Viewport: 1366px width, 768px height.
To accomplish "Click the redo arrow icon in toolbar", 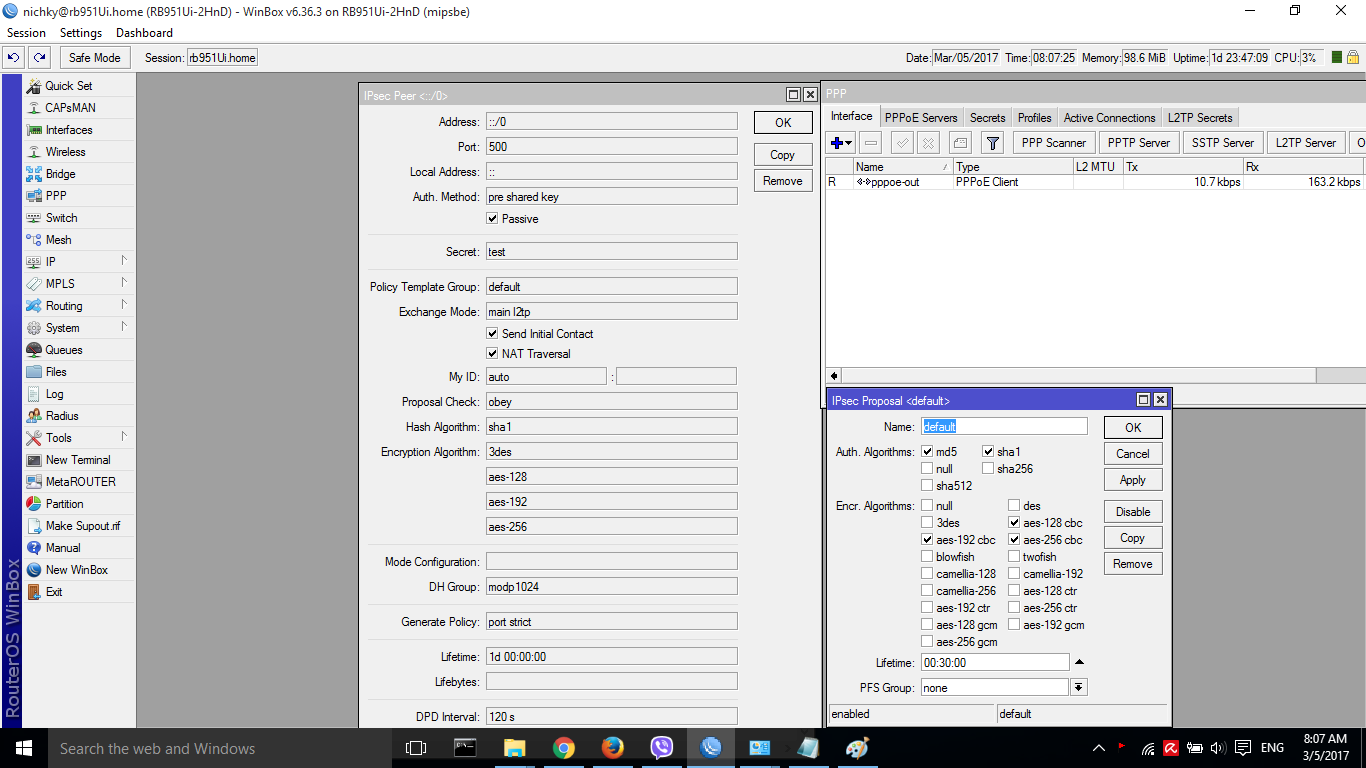I will [x=39, y=58].
